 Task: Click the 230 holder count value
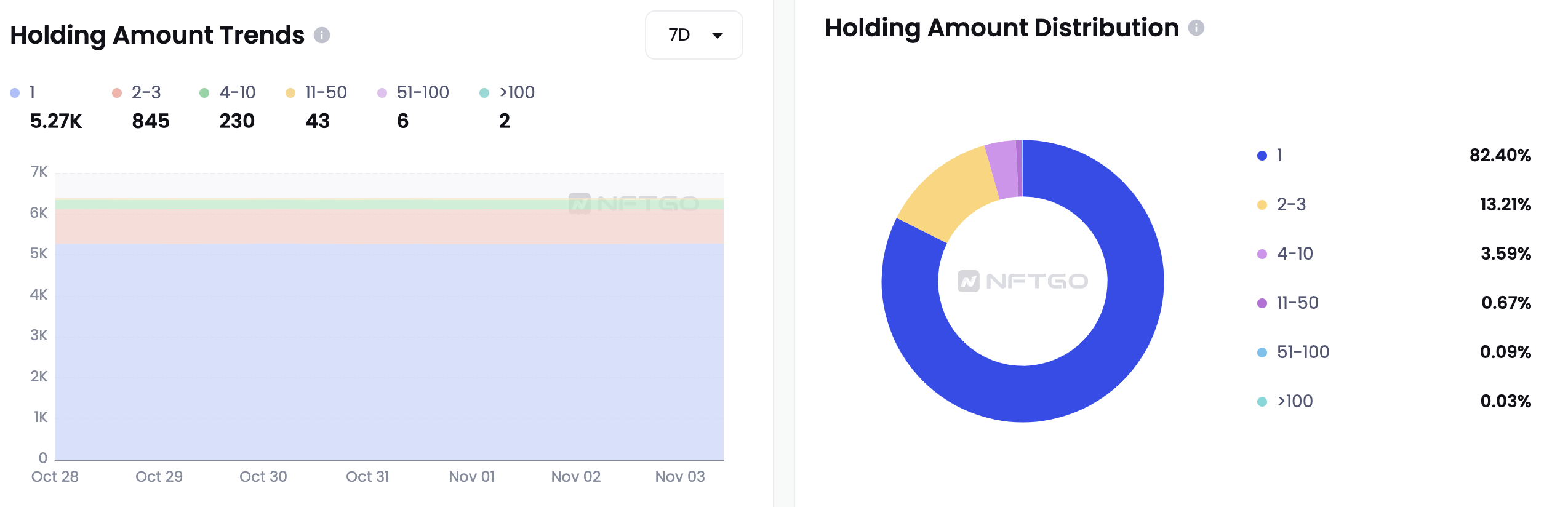point(237,121)
